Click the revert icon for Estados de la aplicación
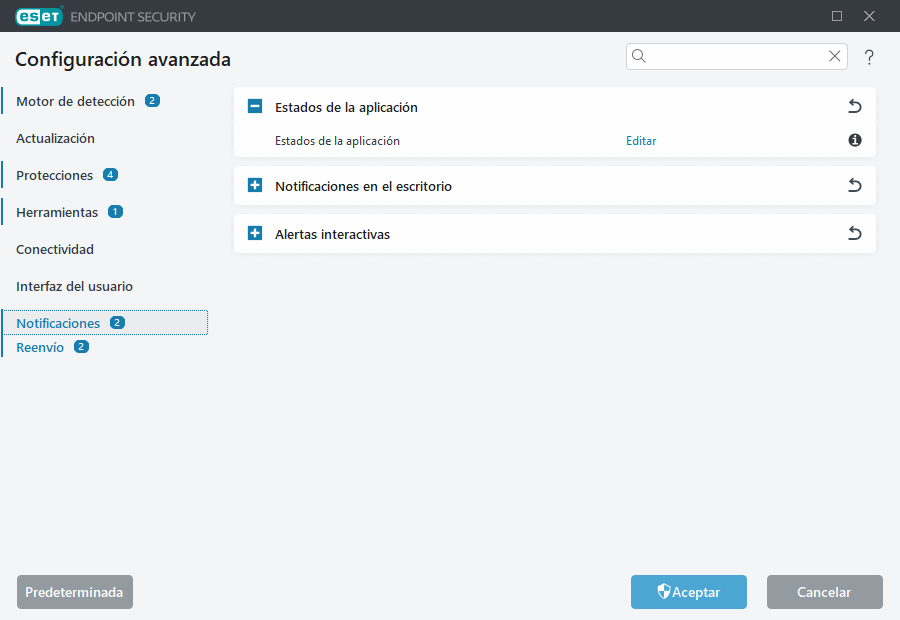The image size is (900, 620). [854, 106]
